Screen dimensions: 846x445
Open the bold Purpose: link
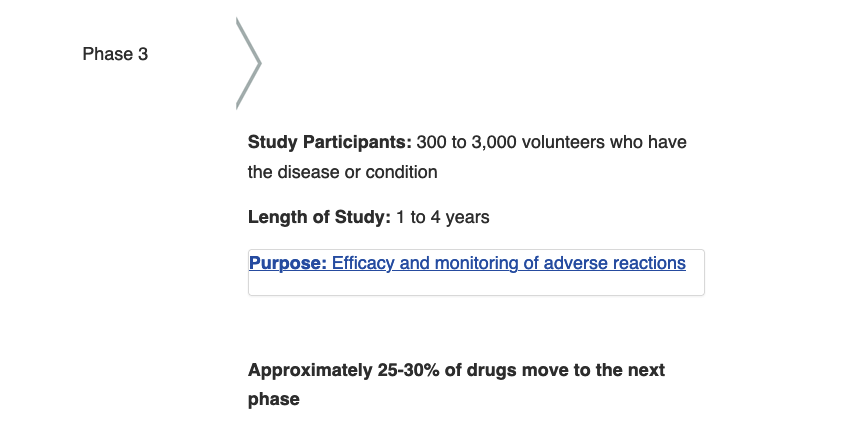point(288,263)
